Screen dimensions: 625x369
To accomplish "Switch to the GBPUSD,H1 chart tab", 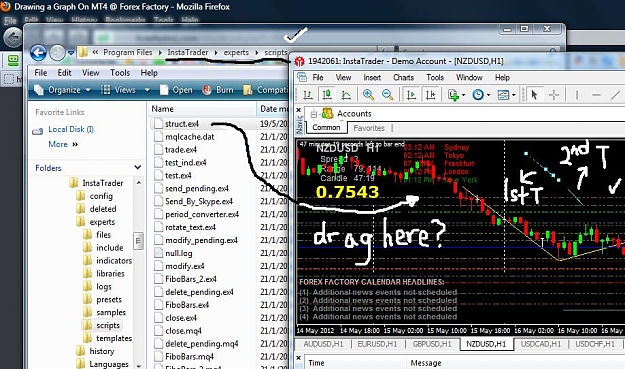I will pos(432,344).
